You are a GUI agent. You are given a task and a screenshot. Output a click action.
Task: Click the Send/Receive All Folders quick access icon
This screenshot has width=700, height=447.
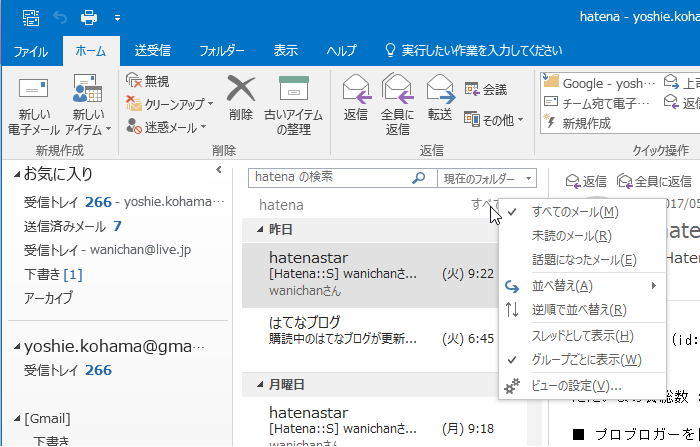pyautogui.click(x=31, y=18)
